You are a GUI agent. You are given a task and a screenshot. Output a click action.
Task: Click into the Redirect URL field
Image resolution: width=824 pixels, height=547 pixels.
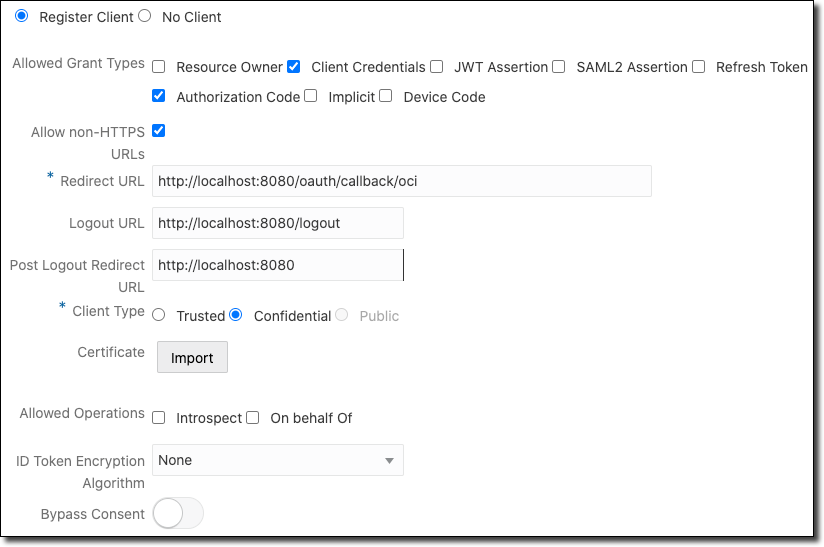(402, 181)
